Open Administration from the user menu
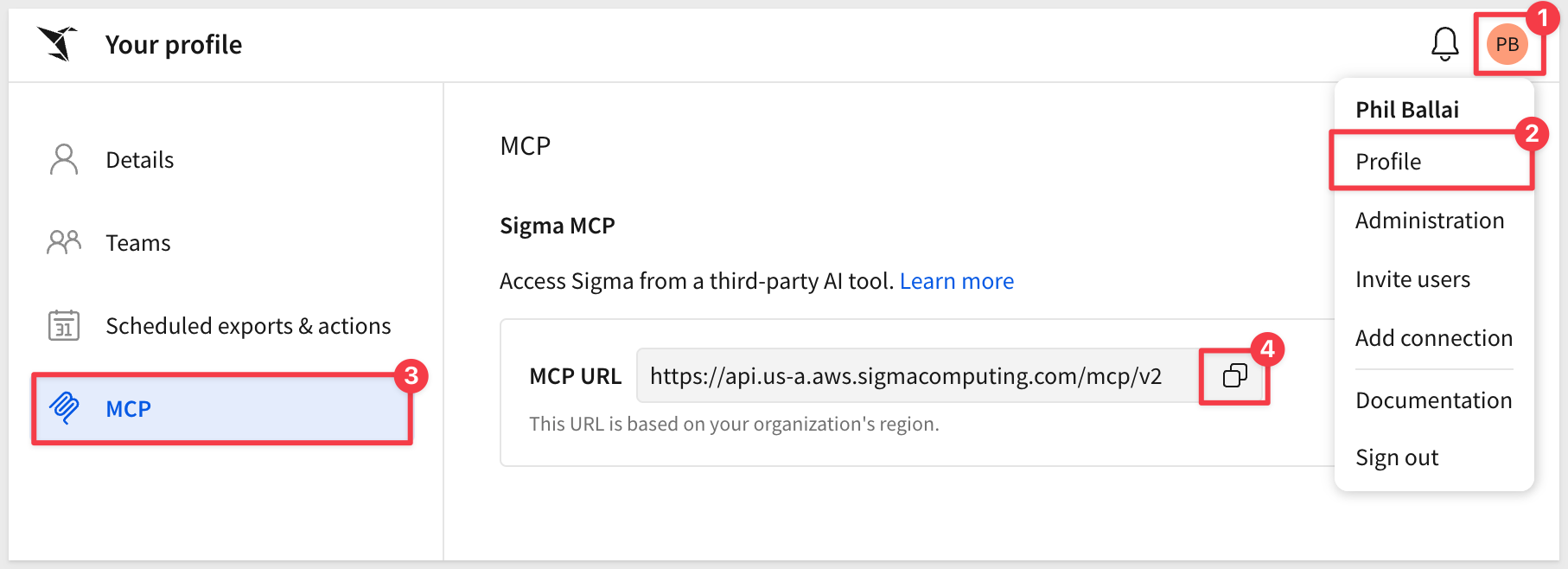 coord(1431,221)
